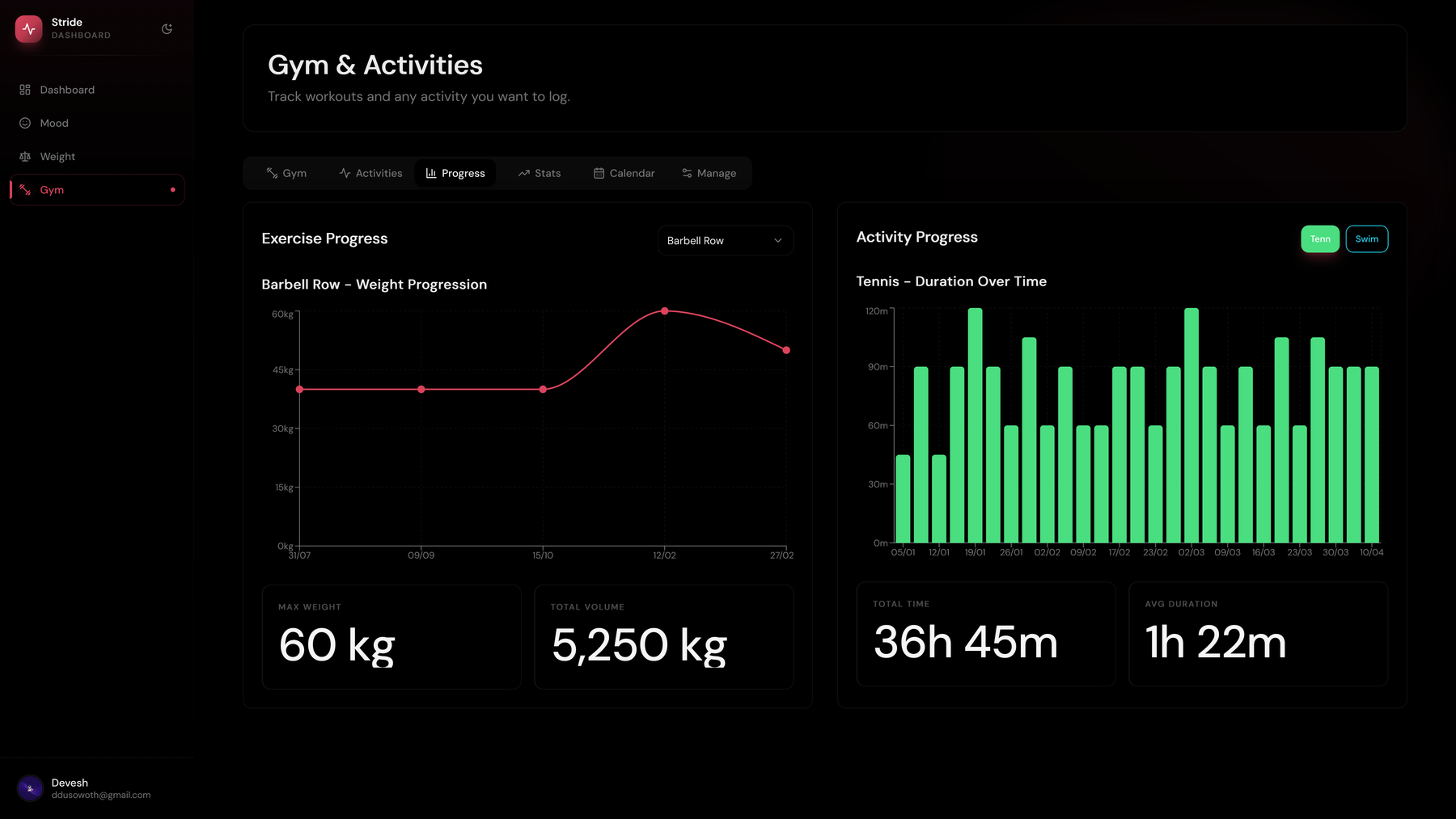Click the Gym & Activities heading
This screenshot has width=1456, height=819.
pyautogui.click(x=375, y=65)
